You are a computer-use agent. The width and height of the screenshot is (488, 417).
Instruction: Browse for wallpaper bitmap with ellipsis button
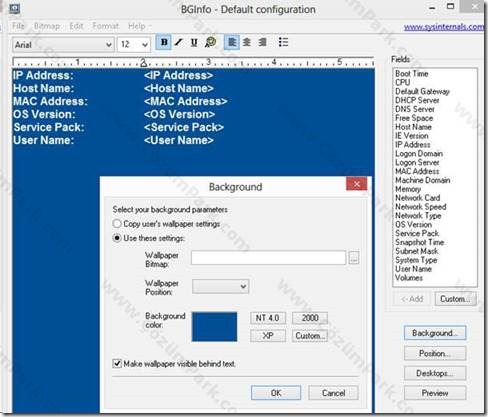354,258
